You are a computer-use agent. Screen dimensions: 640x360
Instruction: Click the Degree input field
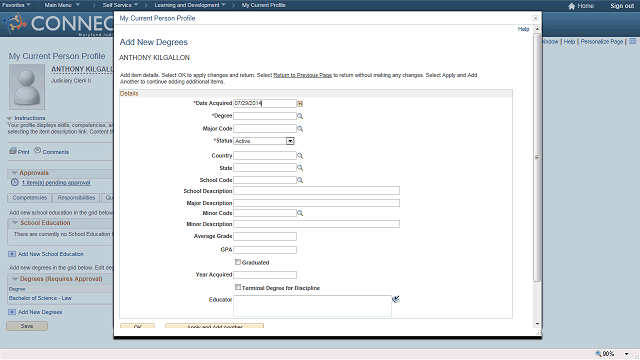(x=264, y=116)
